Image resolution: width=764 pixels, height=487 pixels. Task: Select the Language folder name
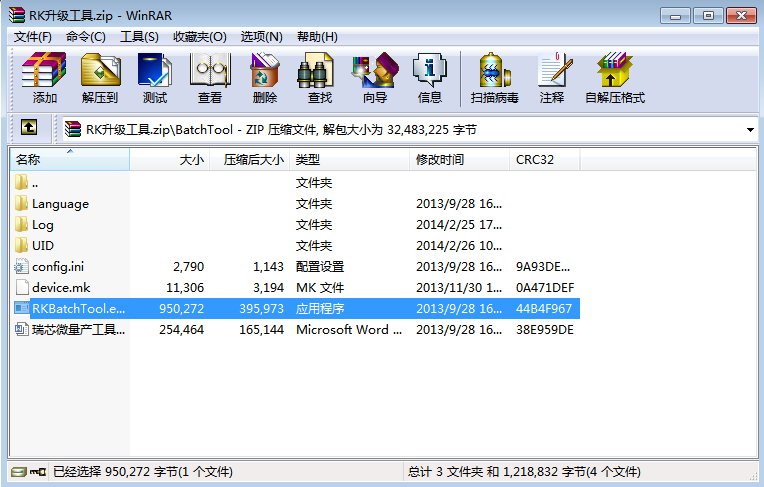click(60, 204)
